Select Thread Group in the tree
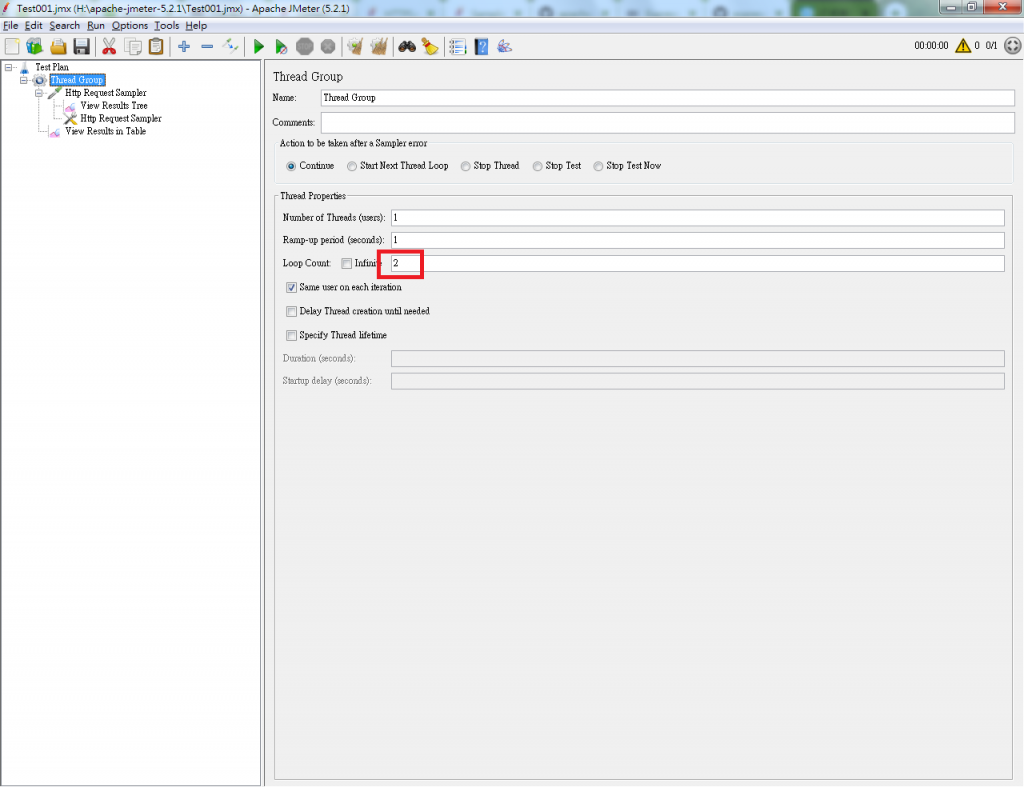The width and height of the screenshot is (1024, 787). click(77, 80)
